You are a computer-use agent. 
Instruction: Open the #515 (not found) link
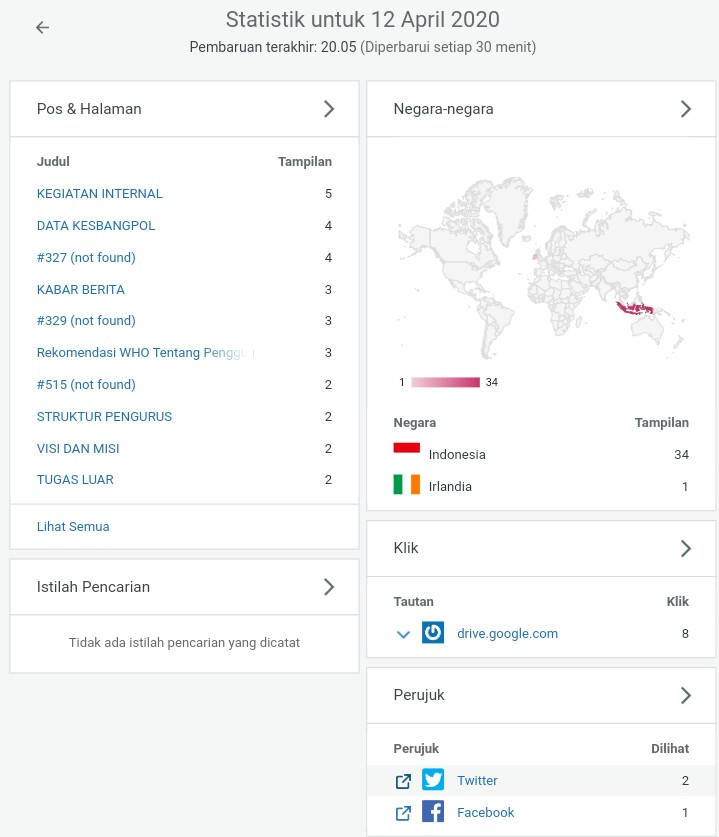click(x=86, y=385)
